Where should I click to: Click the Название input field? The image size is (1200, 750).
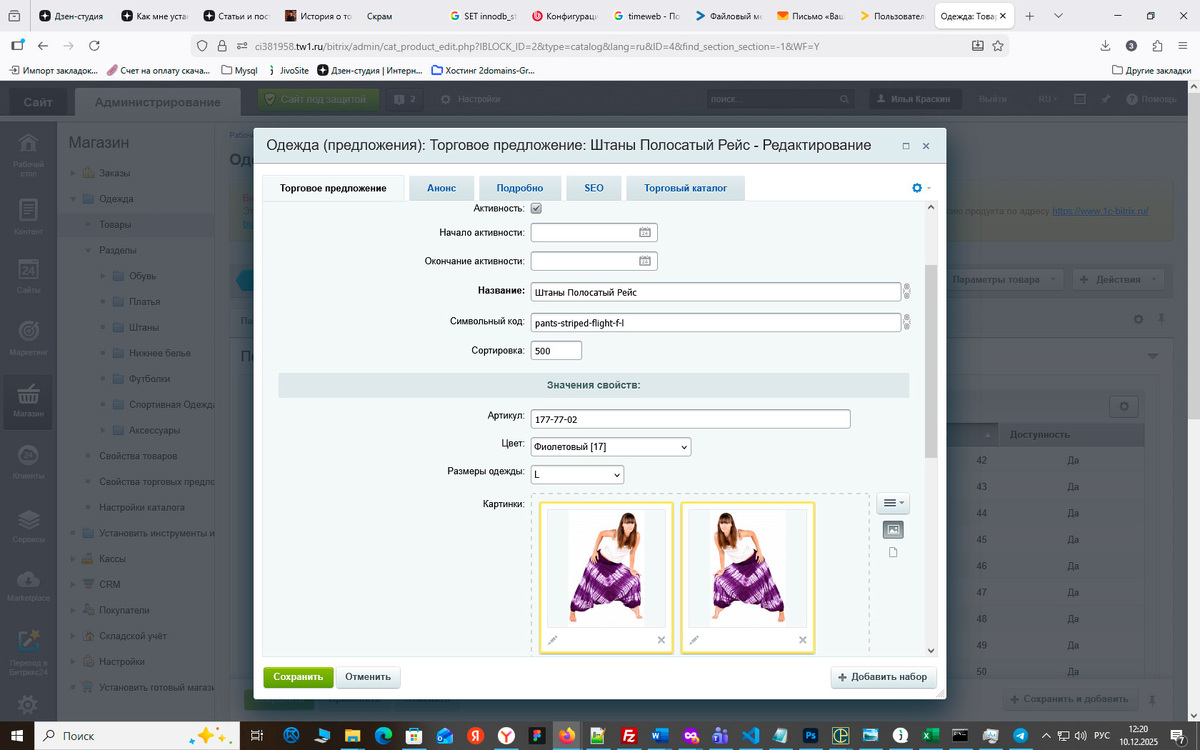(x=716, y=292)
